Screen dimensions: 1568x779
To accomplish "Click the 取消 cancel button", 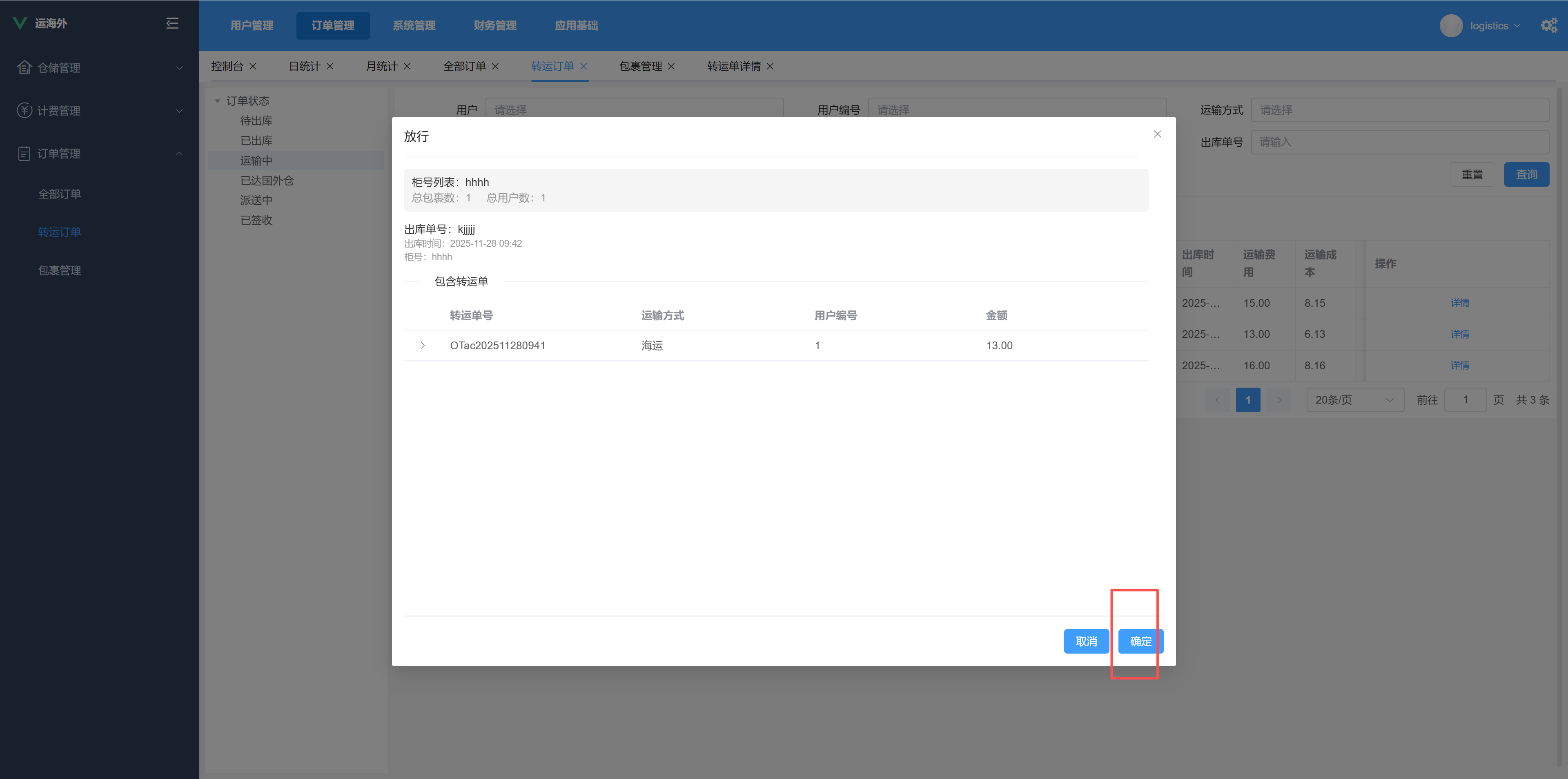I will click(x=1086, y=641).
